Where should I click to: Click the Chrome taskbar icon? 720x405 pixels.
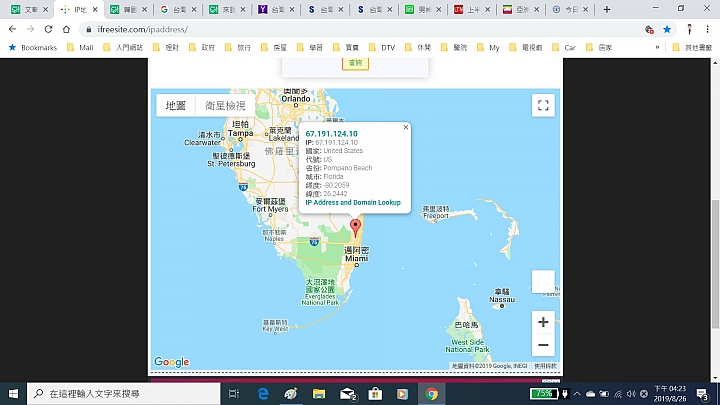pyautogui.click(x=431, y=394)
